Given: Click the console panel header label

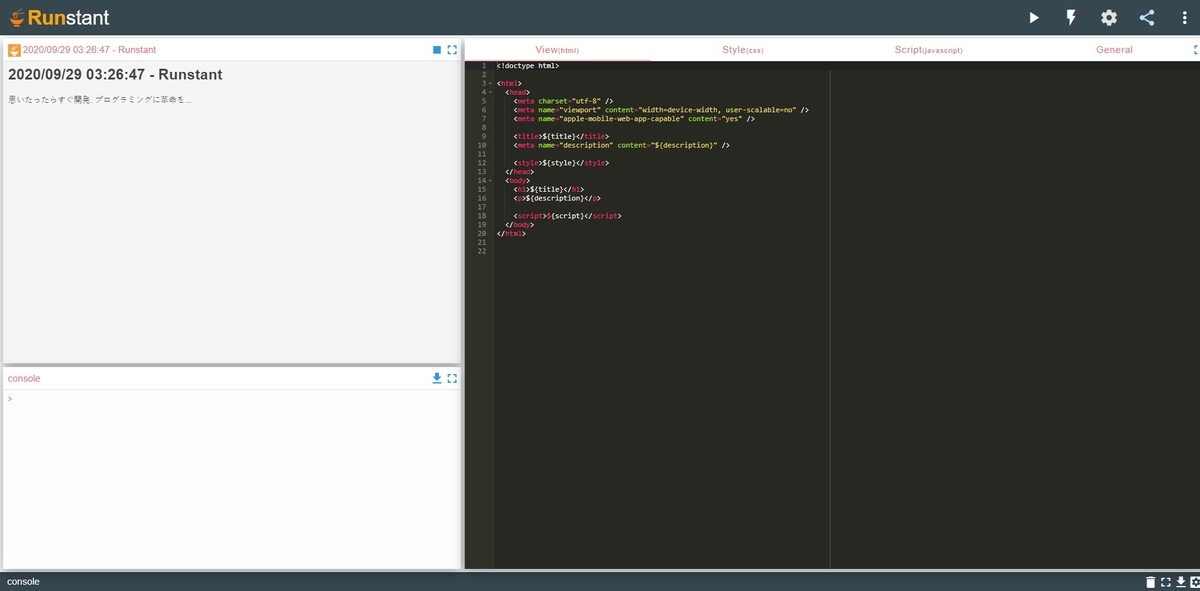Looking at the screenshot, I should pos(24,378).
